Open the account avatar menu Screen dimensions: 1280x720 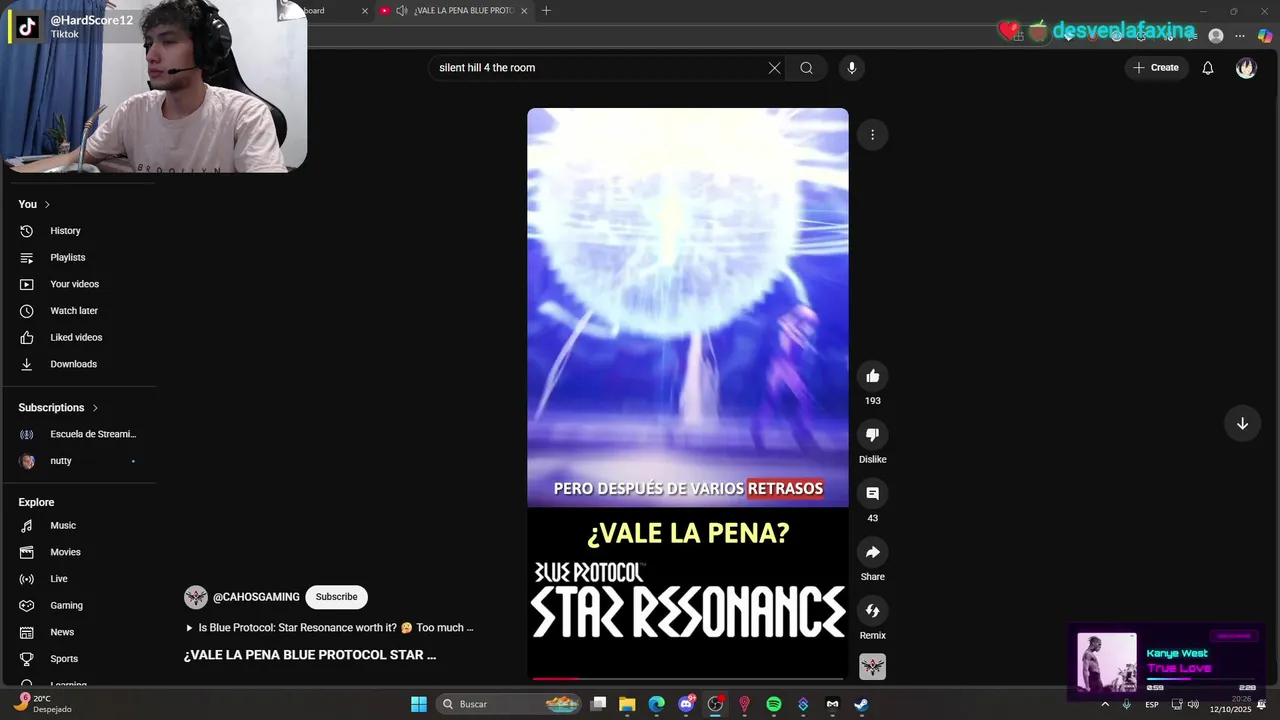tap(1246, 68)
